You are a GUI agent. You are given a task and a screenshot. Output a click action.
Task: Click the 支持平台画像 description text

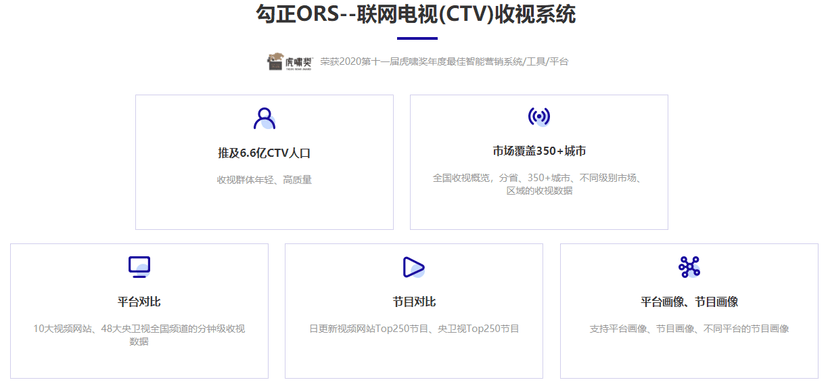point(689,329)
